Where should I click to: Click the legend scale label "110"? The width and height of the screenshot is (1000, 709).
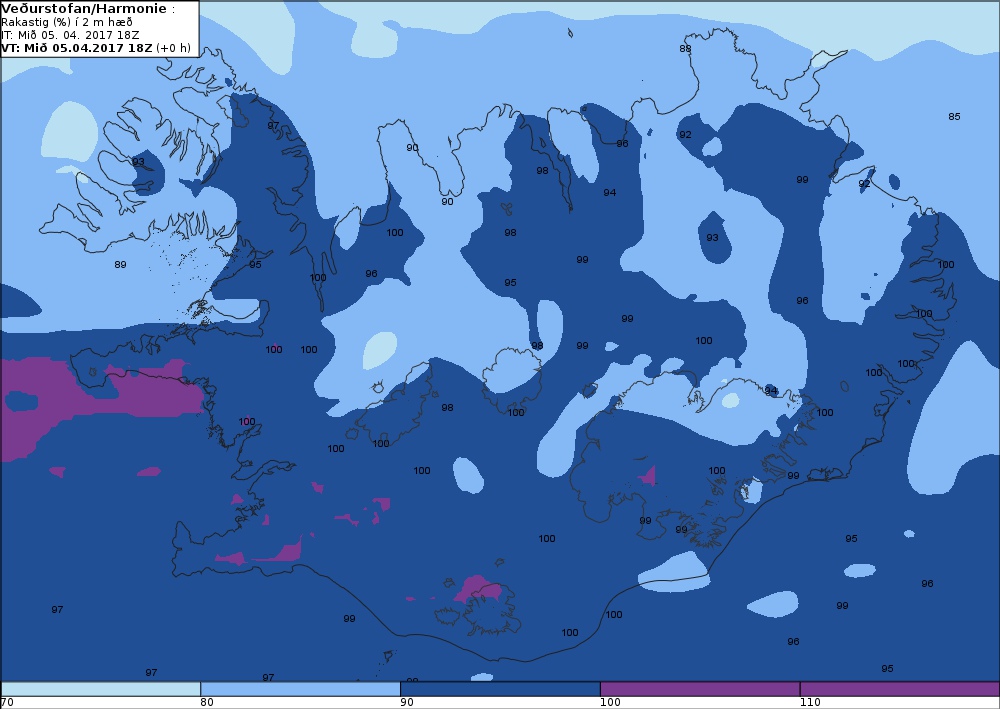(x=809, y=702)
